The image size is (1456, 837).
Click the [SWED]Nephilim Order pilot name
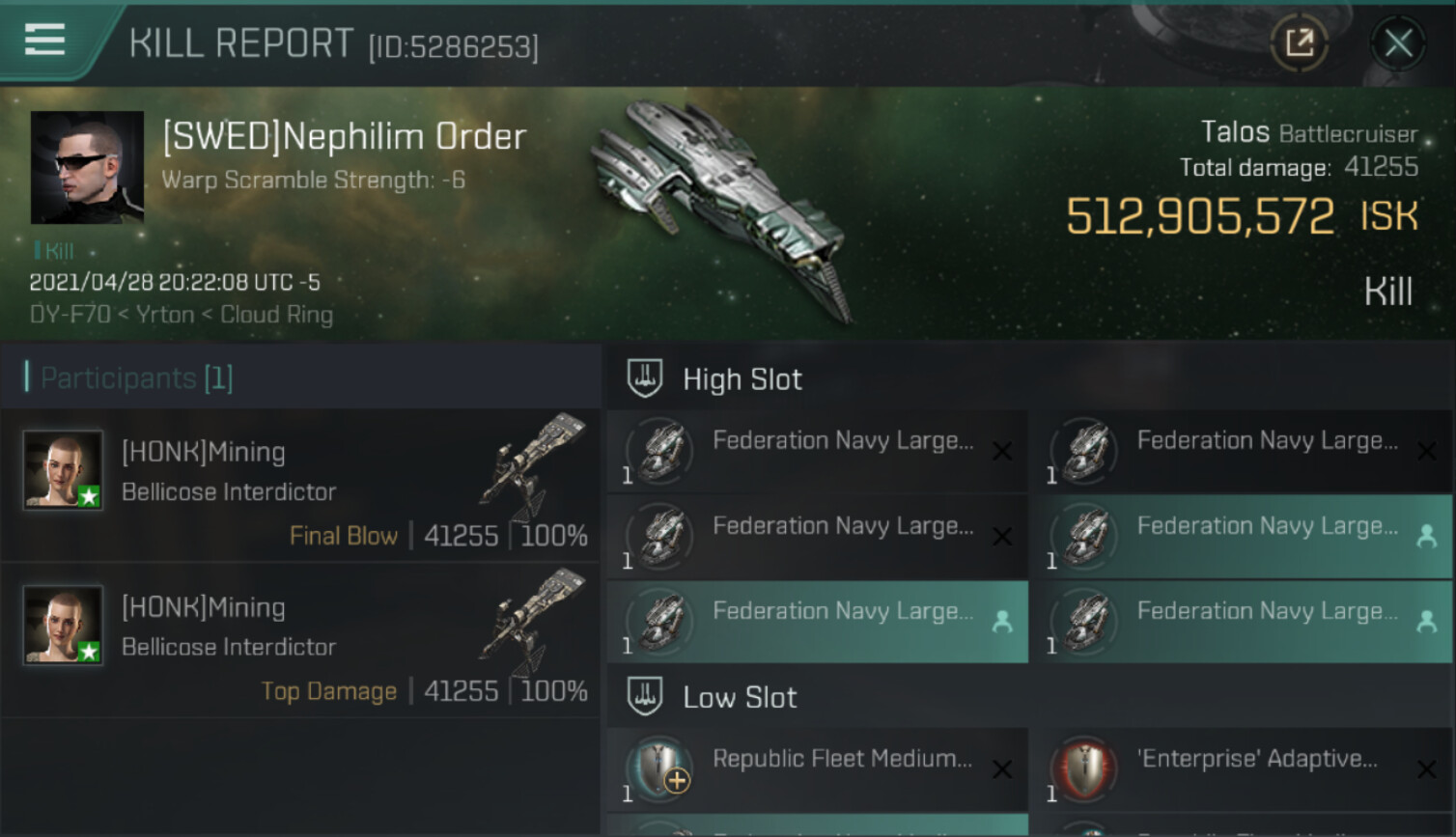345,137
